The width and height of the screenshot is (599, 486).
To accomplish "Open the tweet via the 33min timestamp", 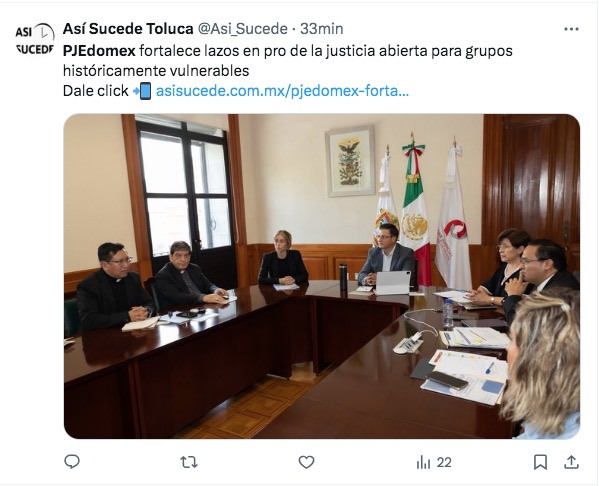I will click(322, 29).
